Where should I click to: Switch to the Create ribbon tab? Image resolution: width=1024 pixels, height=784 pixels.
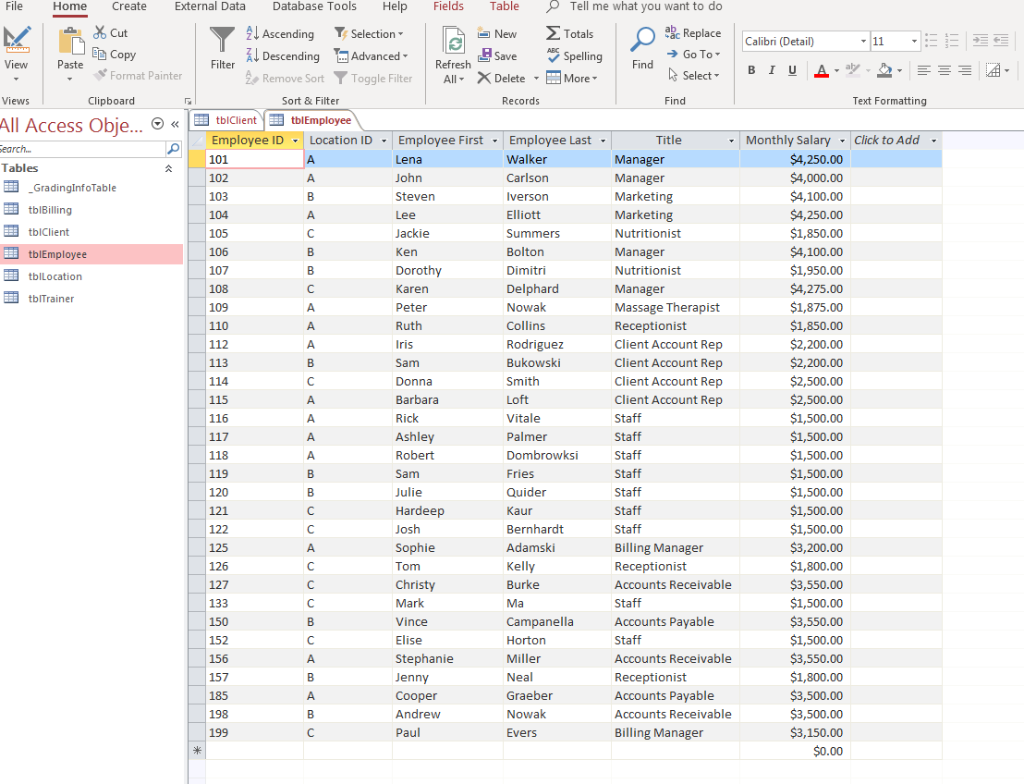pyautogui.click(x=129, y=7)
